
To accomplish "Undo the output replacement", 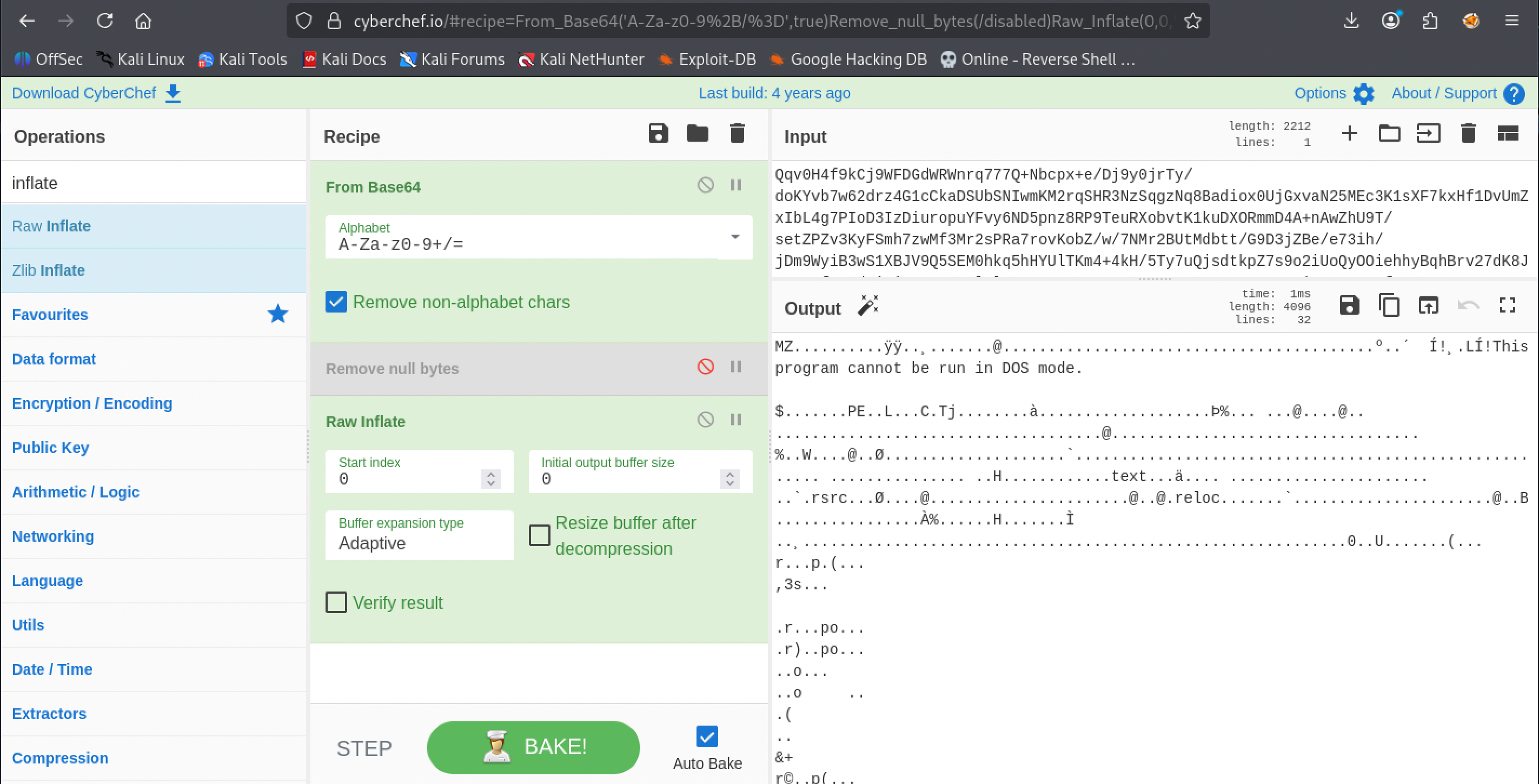I will pos(1468,305).
